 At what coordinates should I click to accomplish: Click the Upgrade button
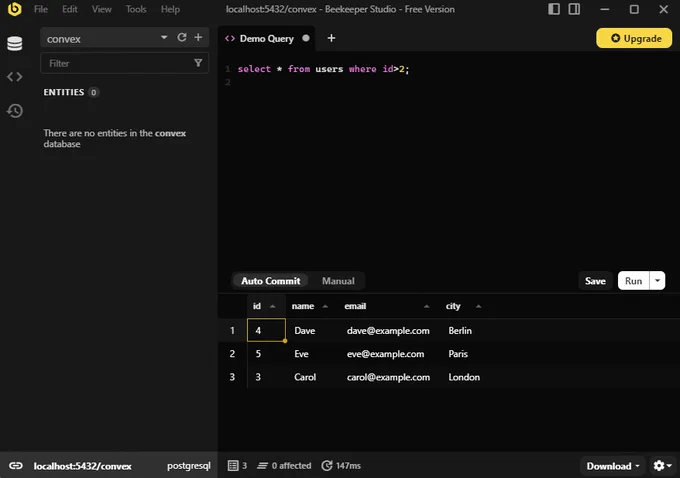(634, 38)
